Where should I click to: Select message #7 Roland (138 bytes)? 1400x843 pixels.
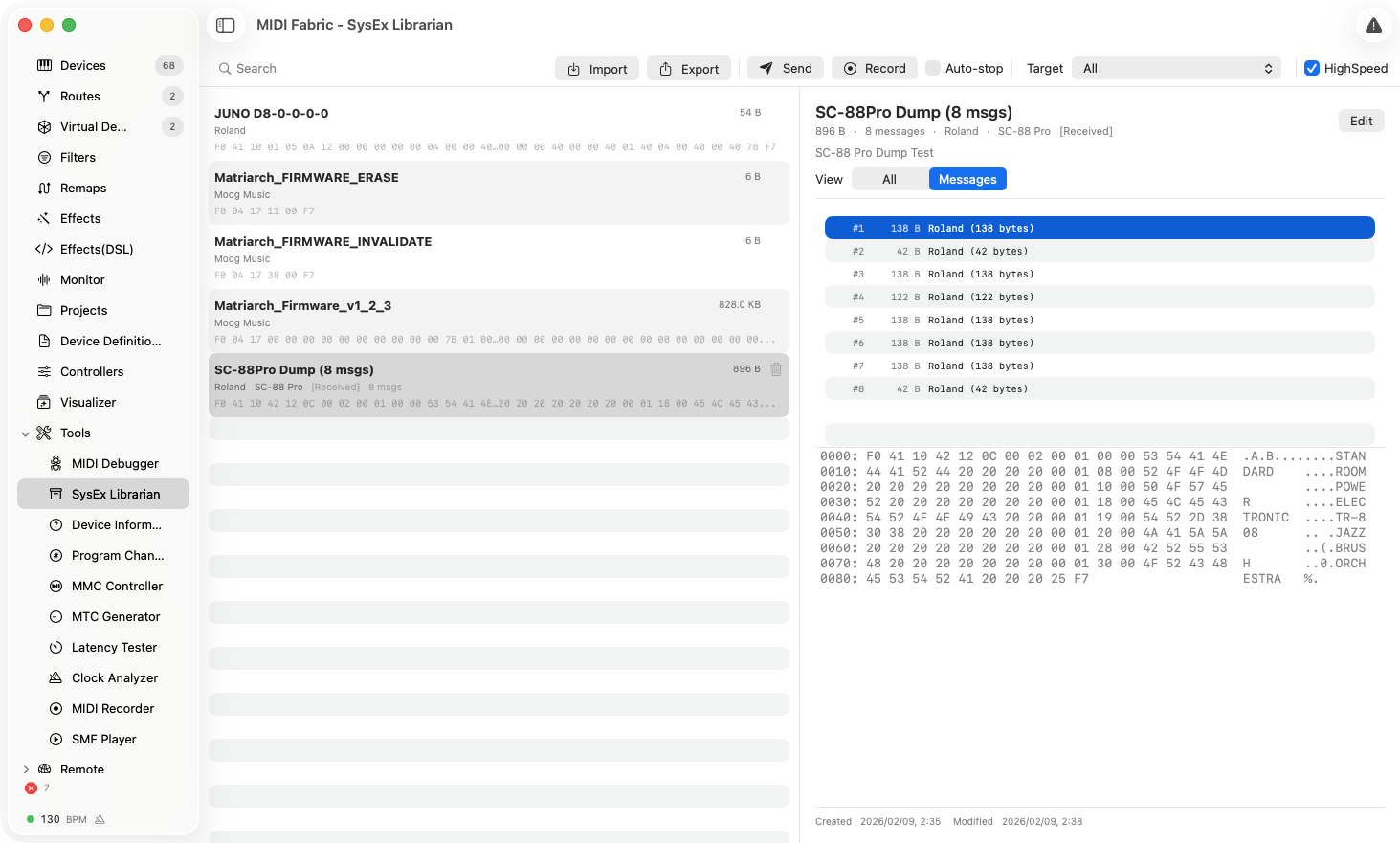1100,366
